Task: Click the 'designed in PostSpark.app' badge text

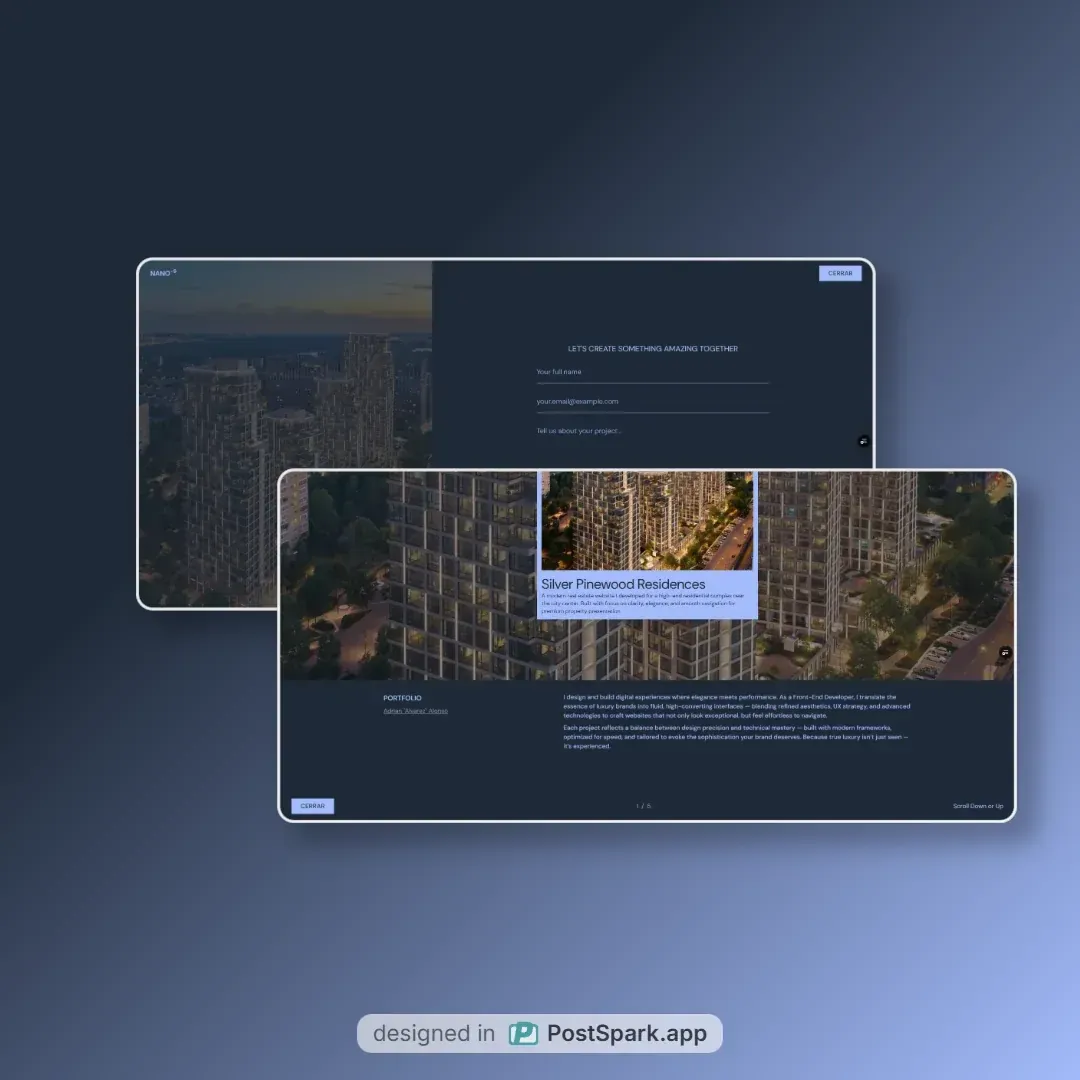Action: [x=539, y=1033]
